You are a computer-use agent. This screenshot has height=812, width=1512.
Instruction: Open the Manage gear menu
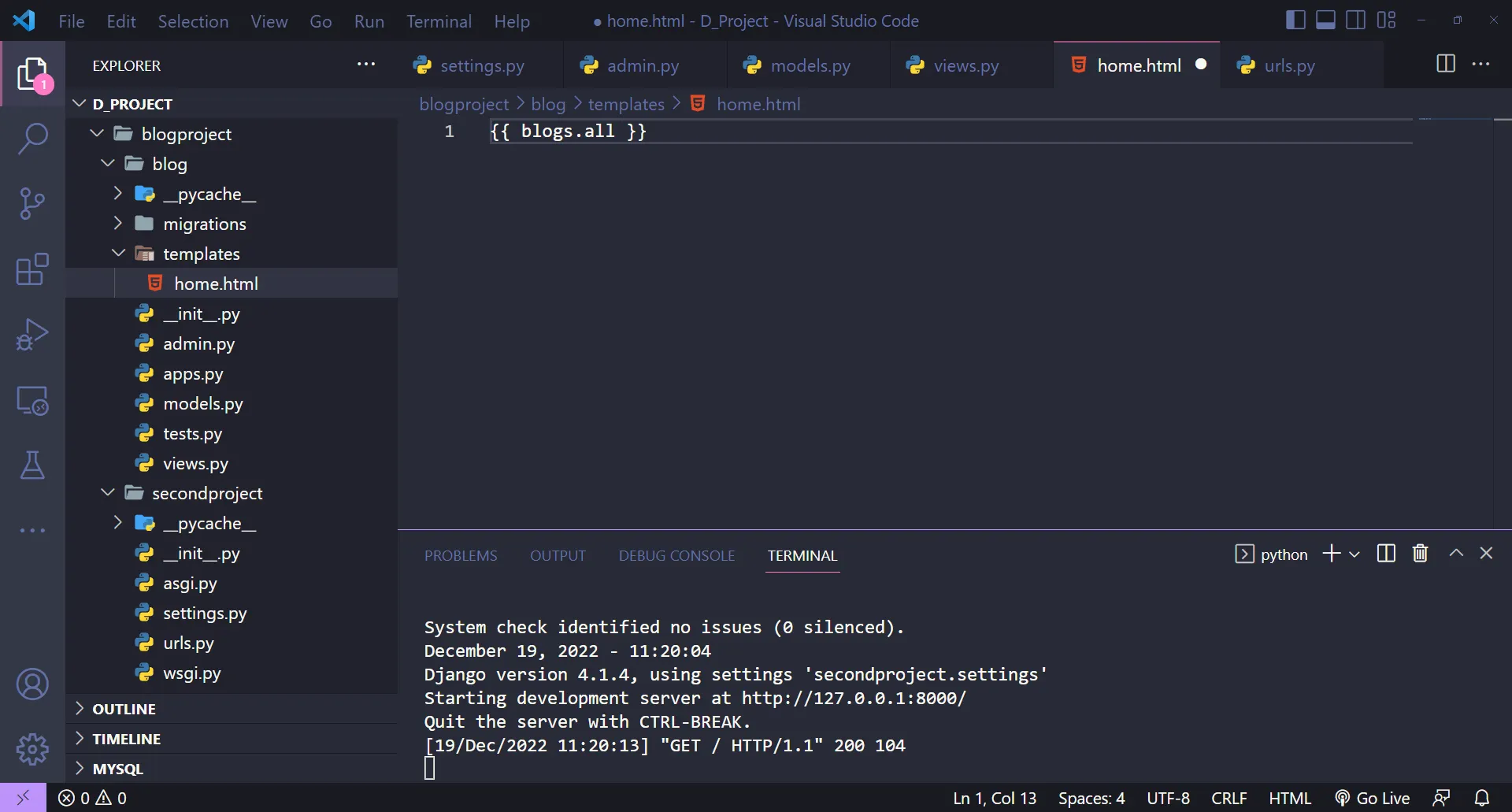click(32, 750)
